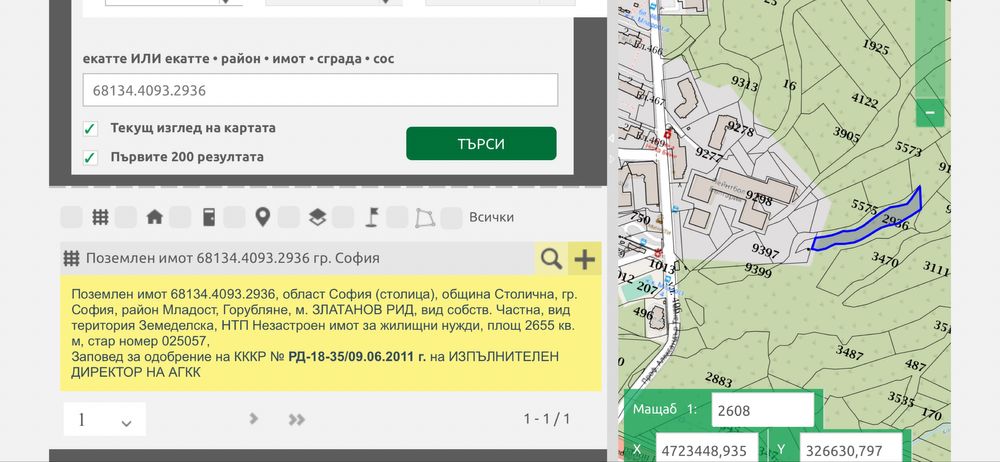1000x462 pixels.
Task: Toggle land parcels grid filter checkbox
Action: click(x=71, y=217)
